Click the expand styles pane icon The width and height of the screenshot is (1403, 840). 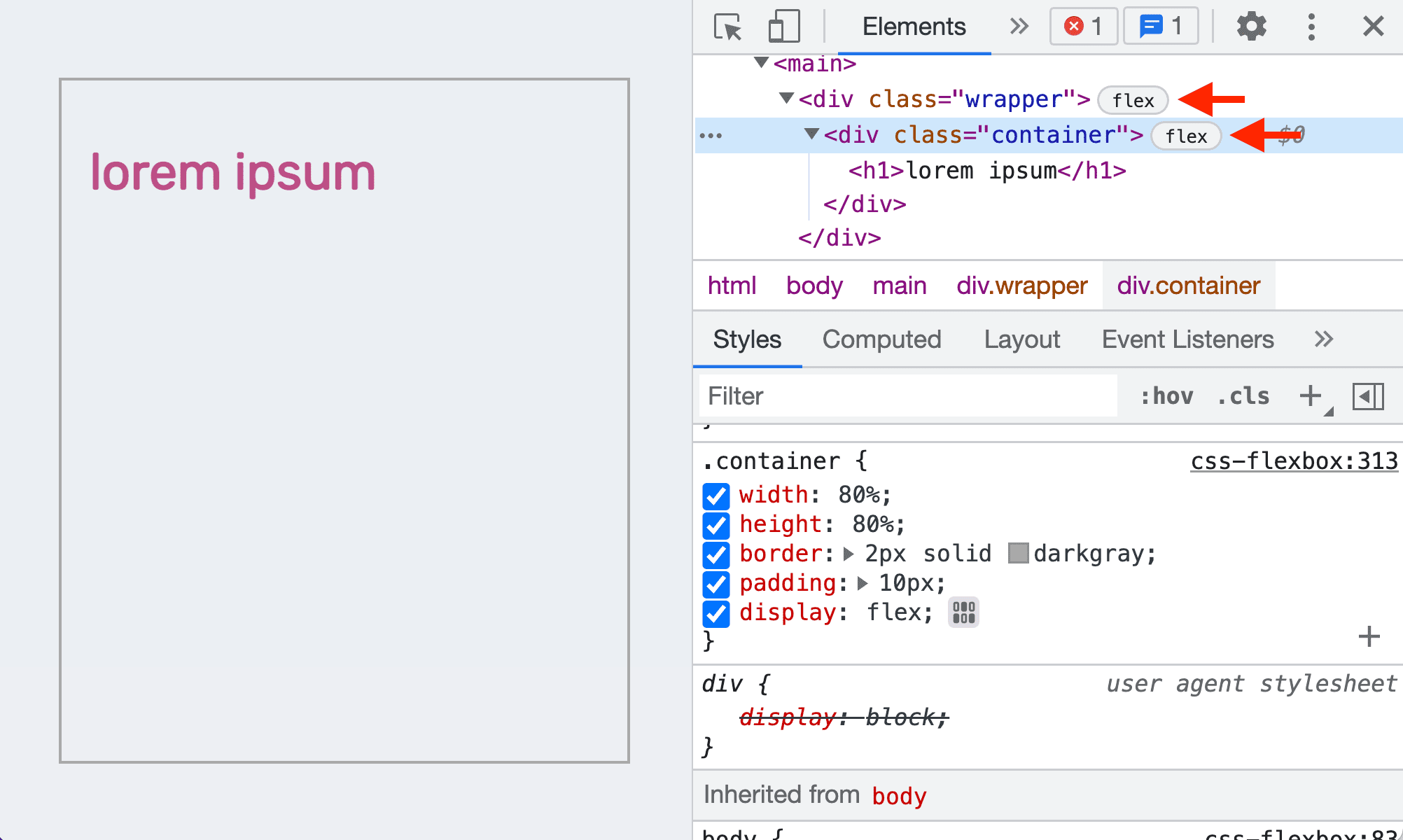coord(1367,395)
